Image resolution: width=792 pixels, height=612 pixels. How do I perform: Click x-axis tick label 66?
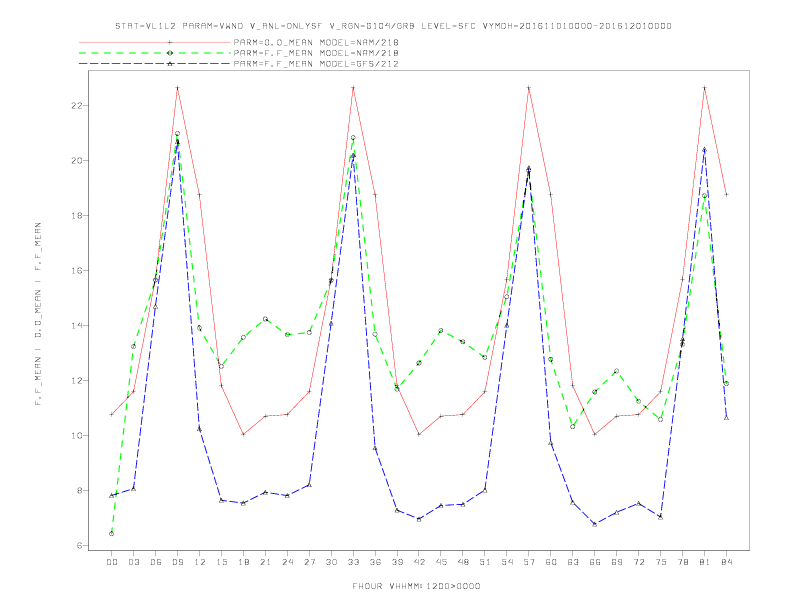click(595, 562)
